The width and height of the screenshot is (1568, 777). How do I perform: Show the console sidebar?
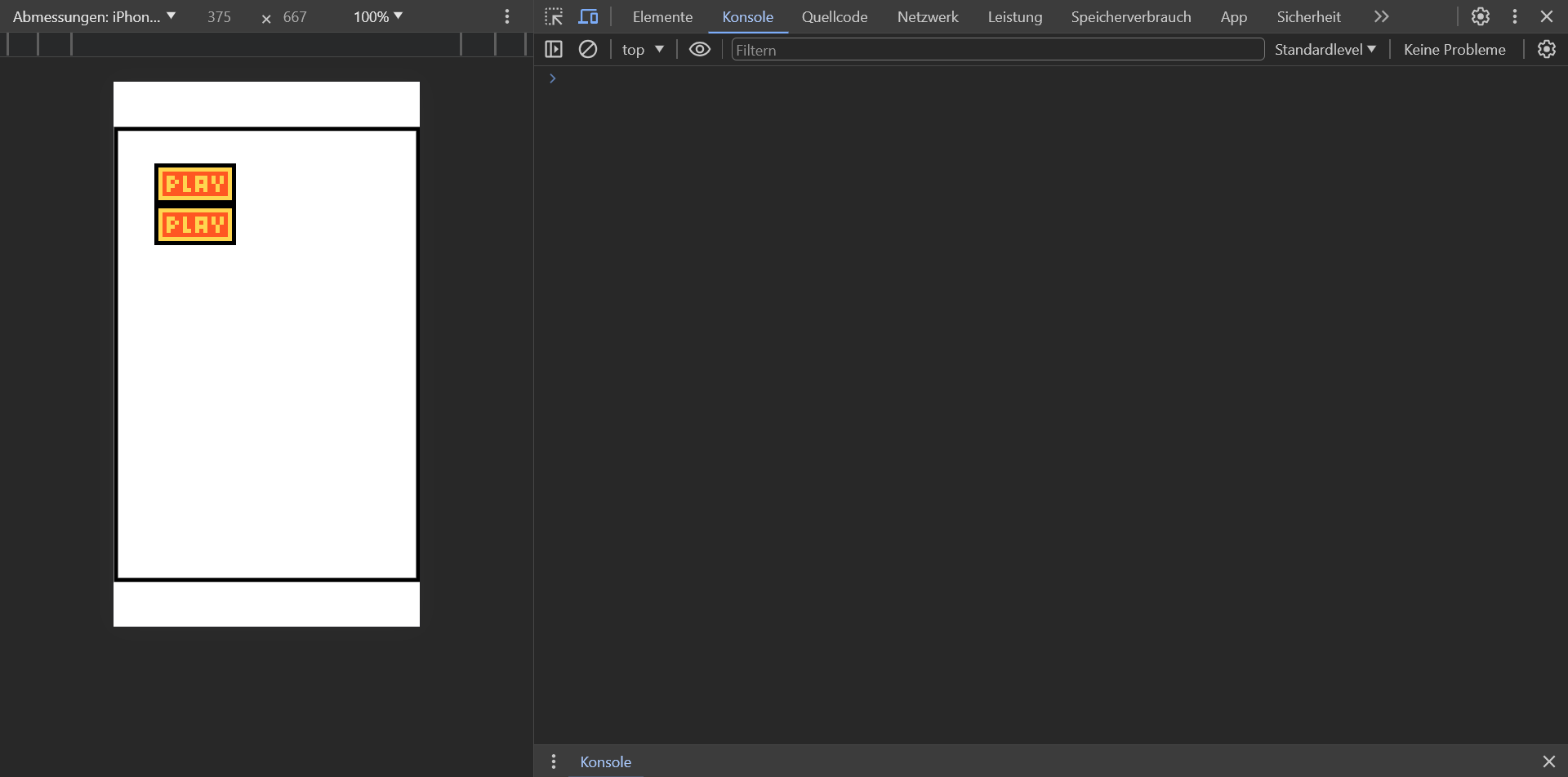click(x=555, y=49)
